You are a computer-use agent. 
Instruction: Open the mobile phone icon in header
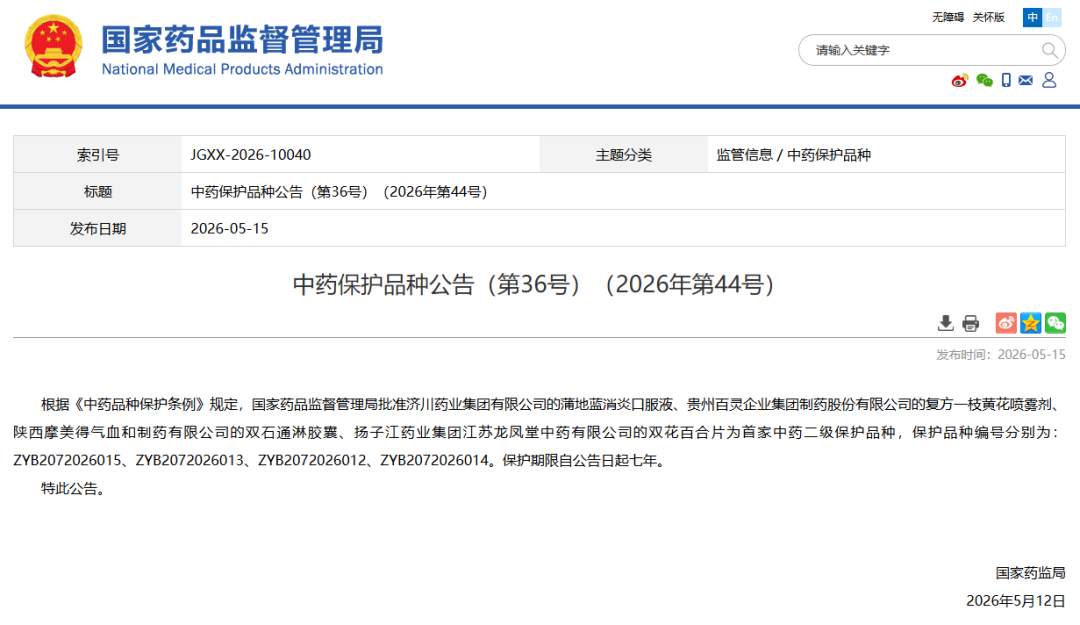click(x=1006, y=81)
